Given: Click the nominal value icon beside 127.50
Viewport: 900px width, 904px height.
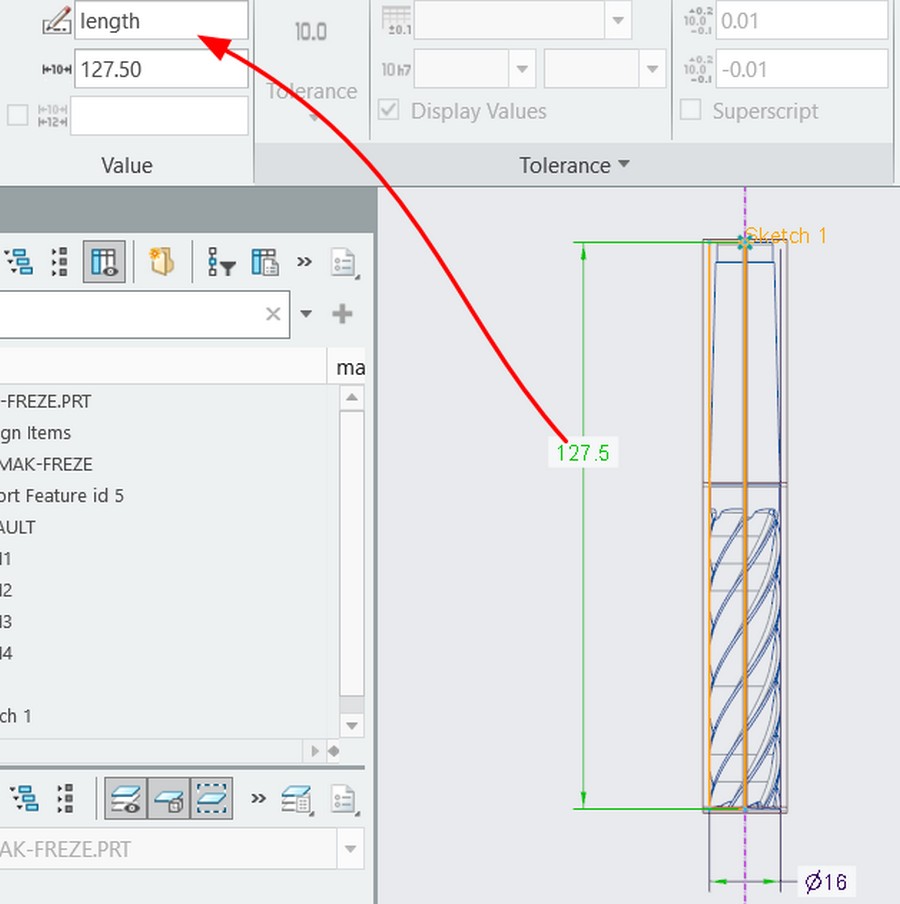Looking at the screenshot, I should click(x=57, y=69).
